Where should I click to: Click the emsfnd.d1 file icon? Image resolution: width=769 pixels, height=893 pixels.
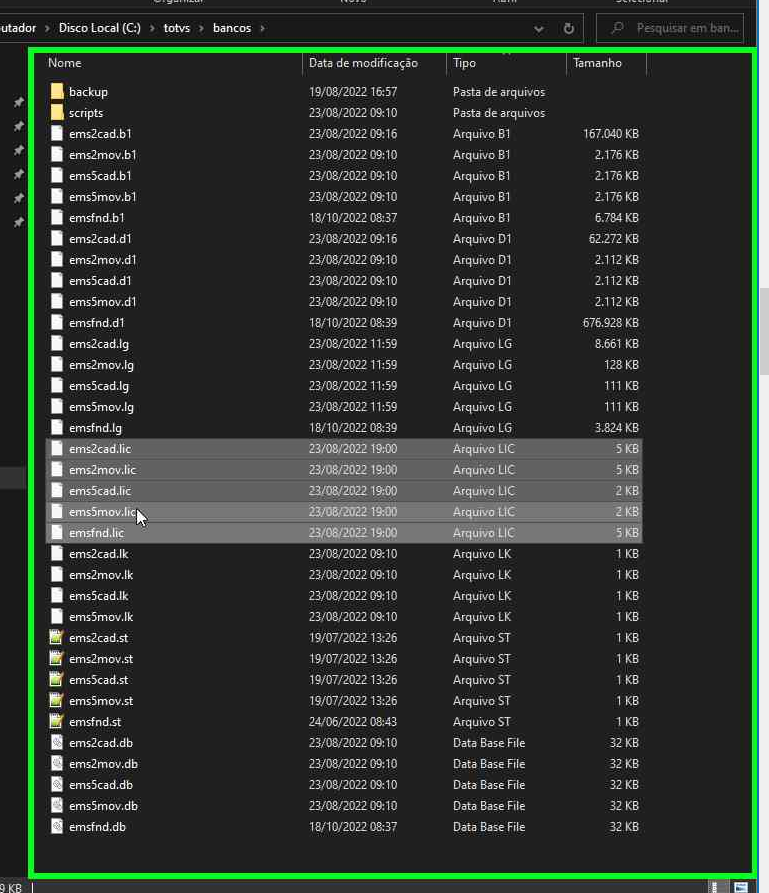coord(57,322)
